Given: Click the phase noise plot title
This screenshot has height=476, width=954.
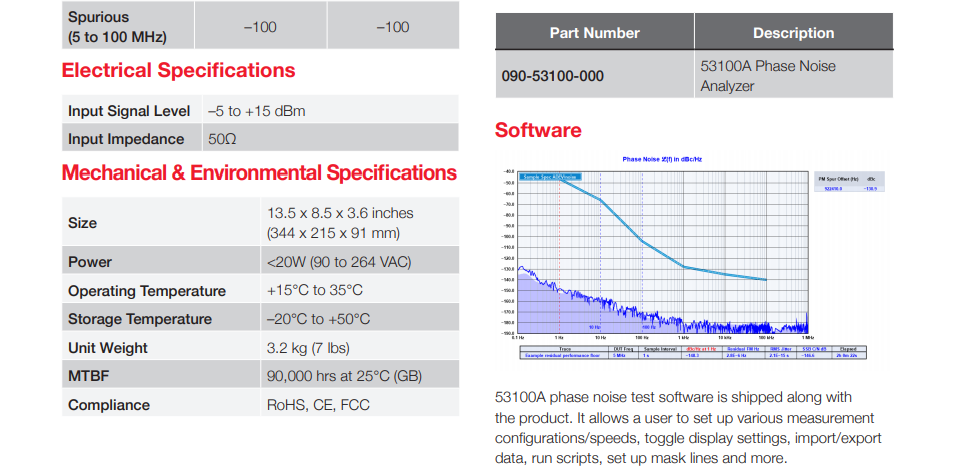Looking at the screenshot, I should pyautogui.click(x=663, y=159).
